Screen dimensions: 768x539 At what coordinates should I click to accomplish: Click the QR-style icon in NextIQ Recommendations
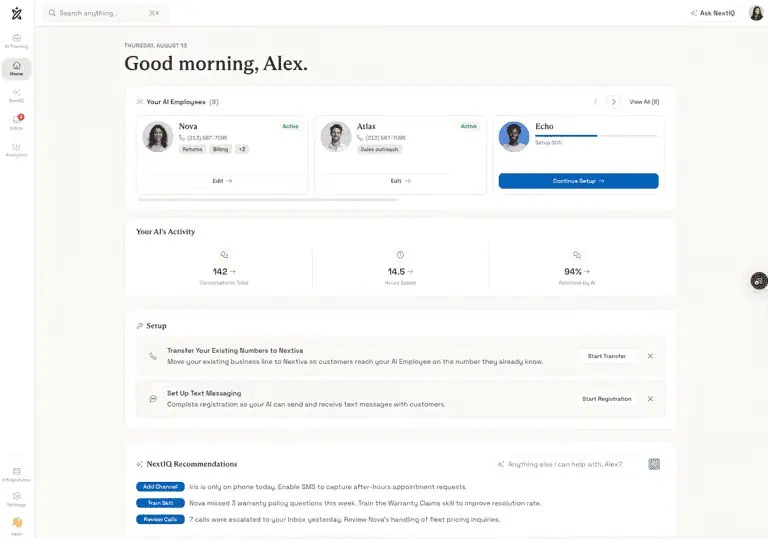pyautogui.click(x=654, y=464)
